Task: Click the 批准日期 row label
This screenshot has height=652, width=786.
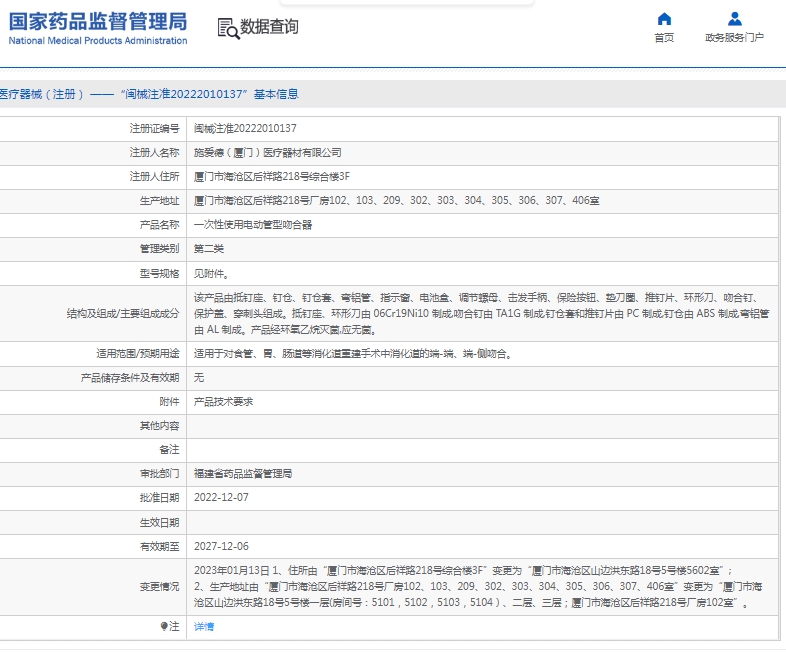Action: (x=159, y=498)
